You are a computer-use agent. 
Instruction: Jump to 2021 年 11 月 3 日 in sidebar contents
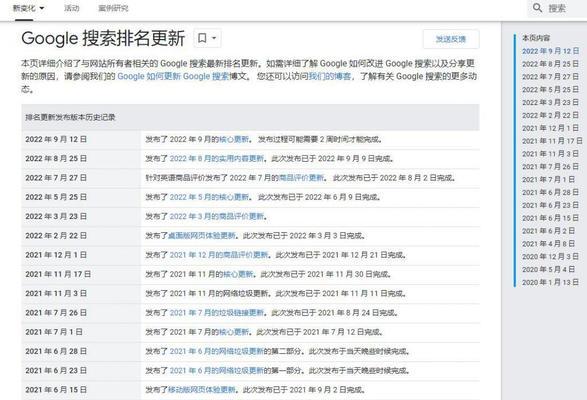pos(550,154)
